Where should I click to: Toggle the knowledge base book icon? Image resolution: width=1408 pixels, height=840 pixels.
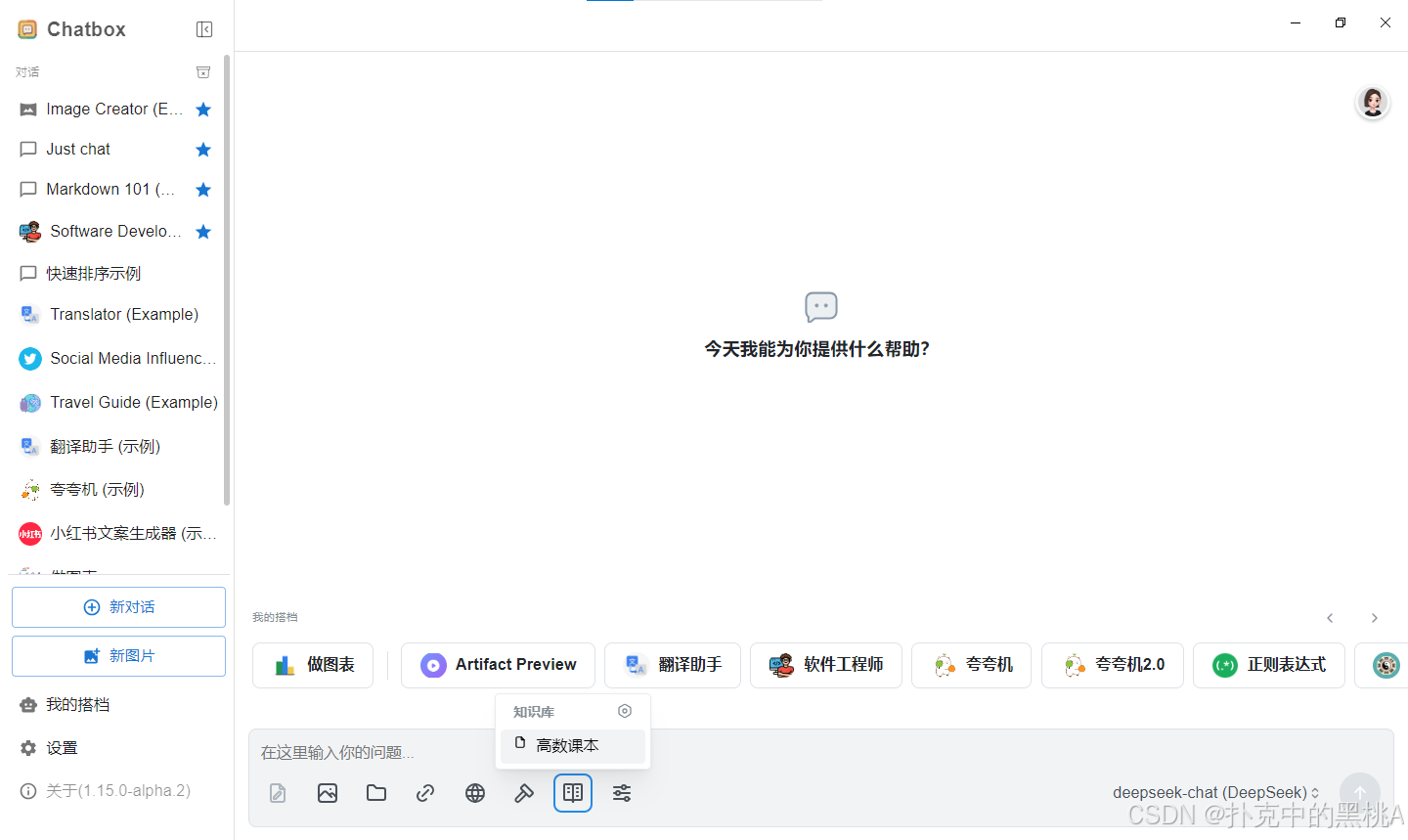coord(573,793)
